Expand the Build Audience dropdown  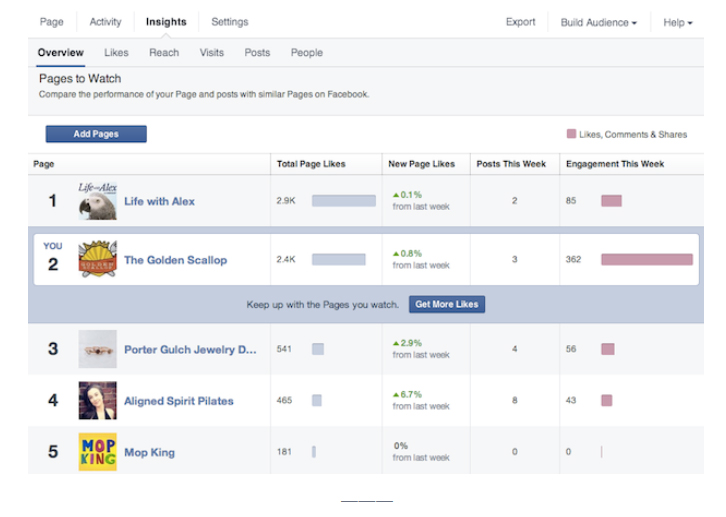599,23
